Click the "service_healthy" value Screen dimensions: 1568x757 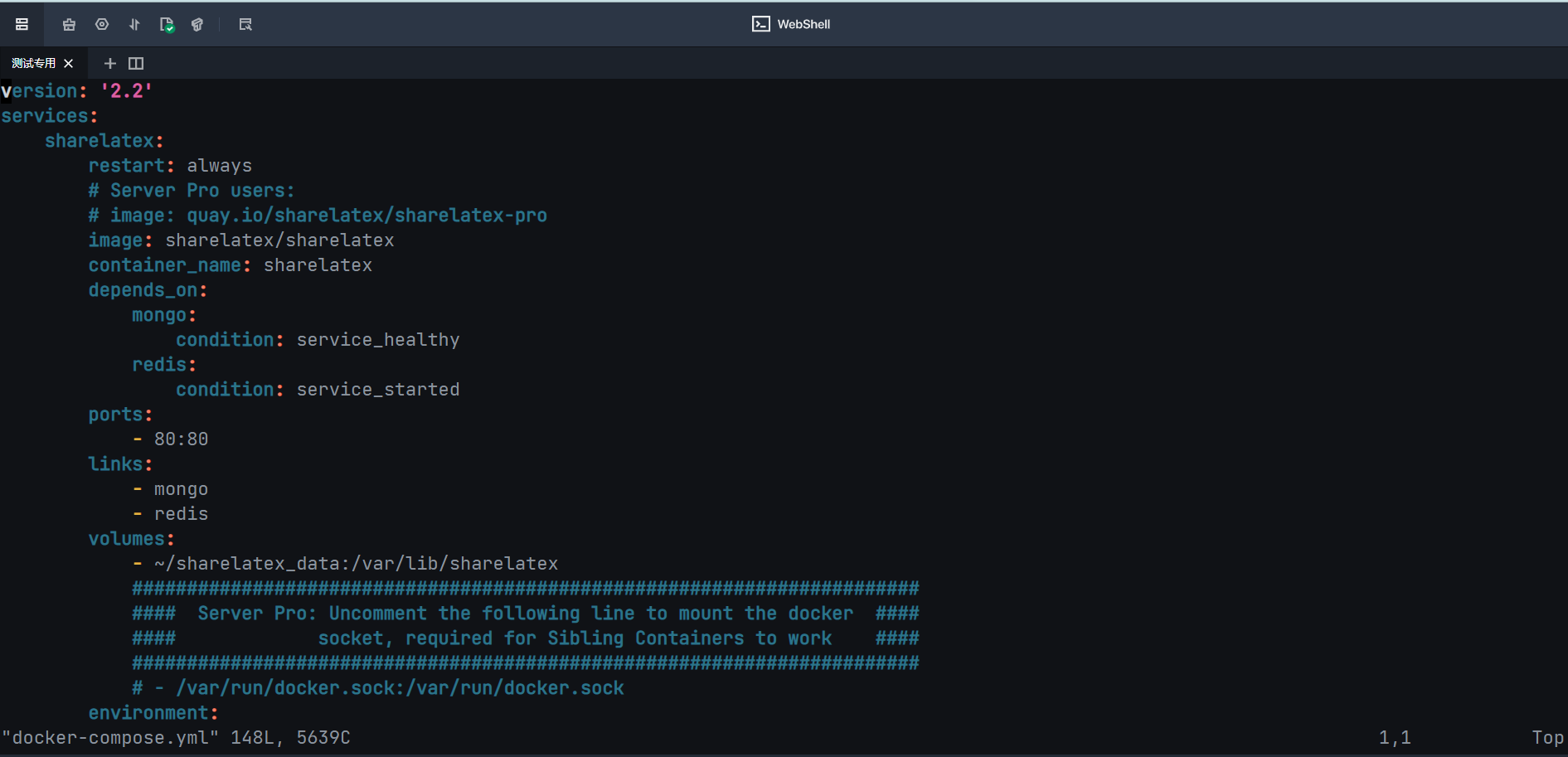pyautogui.click(x=378, y=340)
